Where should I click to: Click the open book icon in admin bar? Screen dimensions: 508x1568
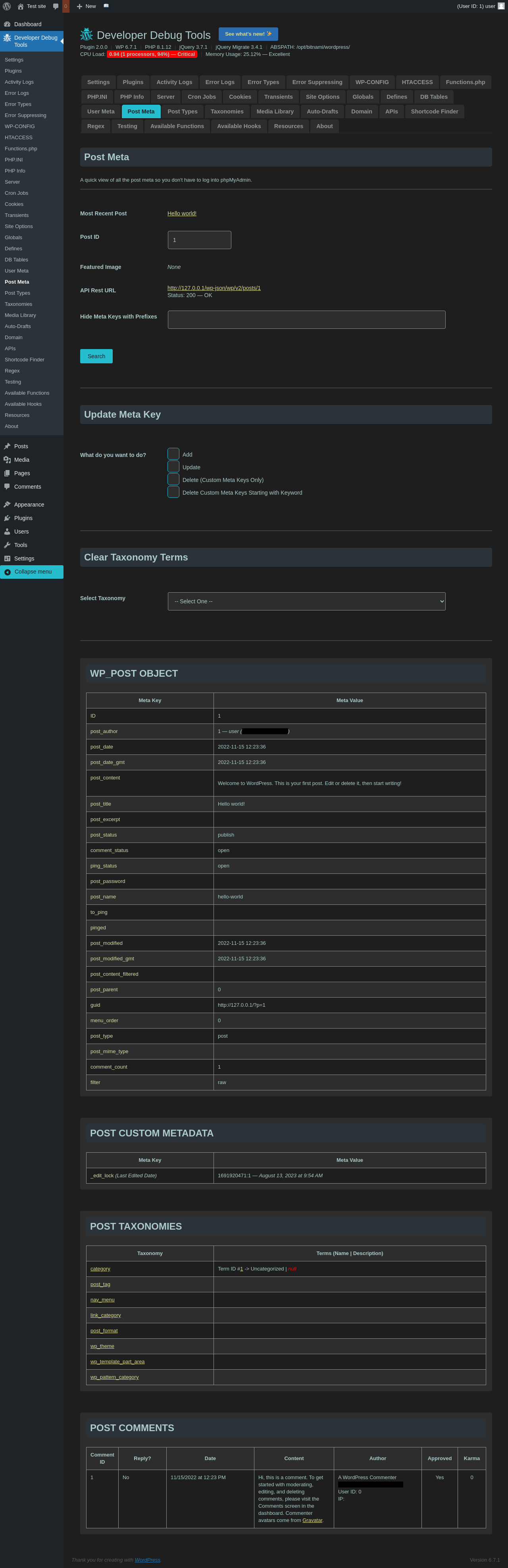coord(106,6)
